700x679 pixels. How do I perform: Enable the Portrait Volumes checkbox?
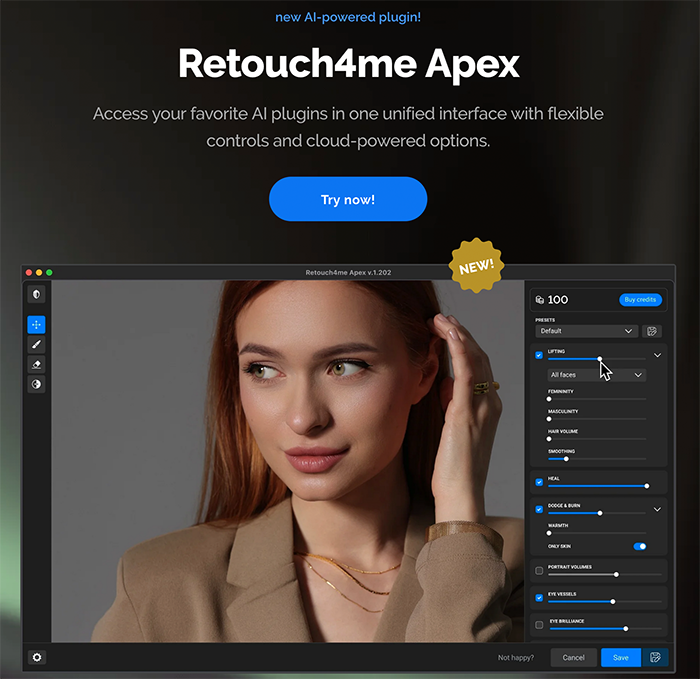point(539,571)
